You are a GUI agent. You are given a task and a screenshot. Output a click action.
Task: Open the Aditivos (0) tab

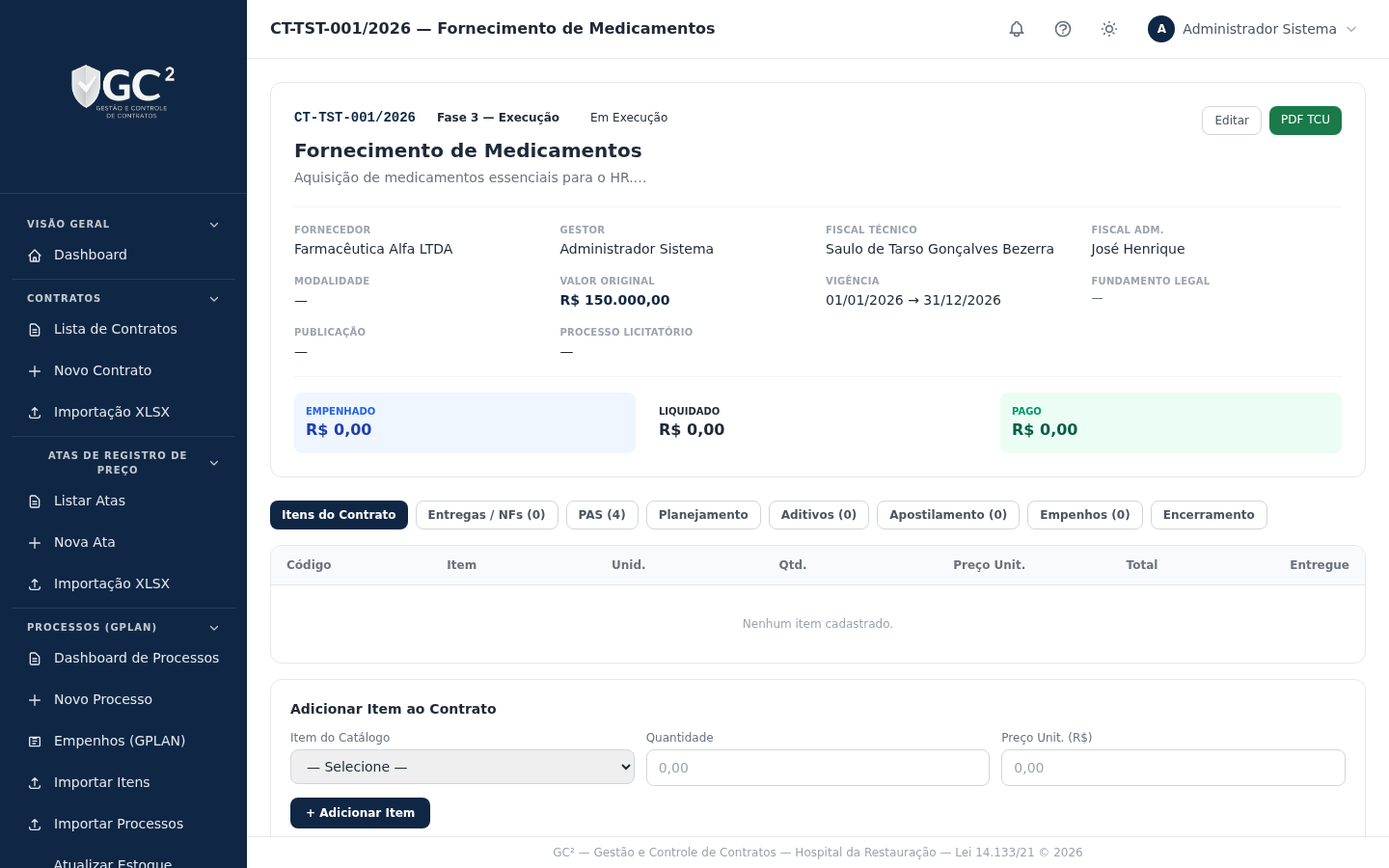[819, 515]
